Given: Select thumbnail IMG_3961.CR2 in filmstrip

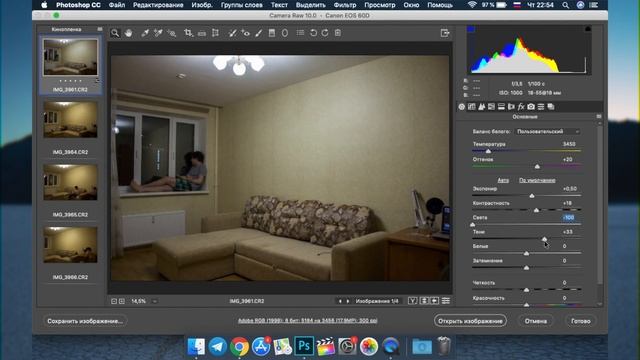Looking at the screenshot, I should pyautogui.click(x=70, y=58).
